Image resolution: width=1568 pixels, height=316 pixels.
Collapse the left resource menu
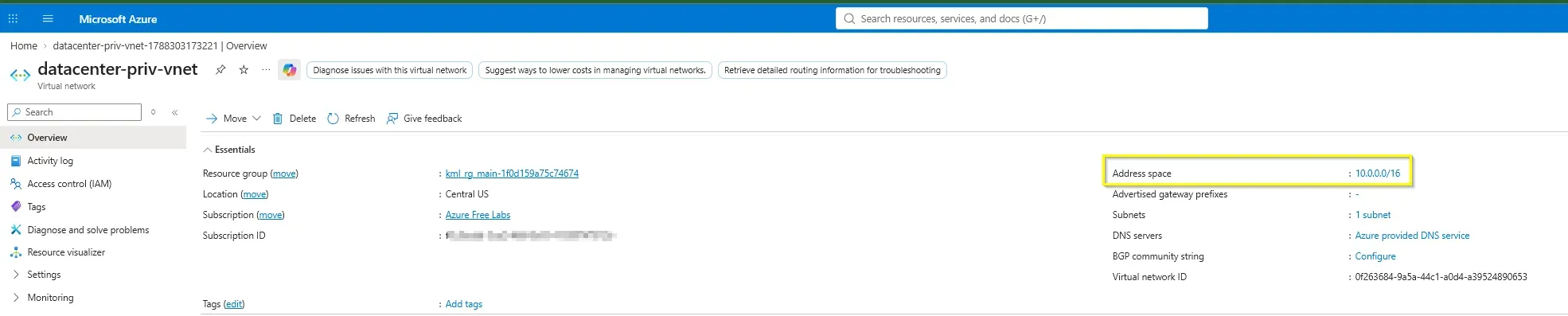[x=175, y=112]
